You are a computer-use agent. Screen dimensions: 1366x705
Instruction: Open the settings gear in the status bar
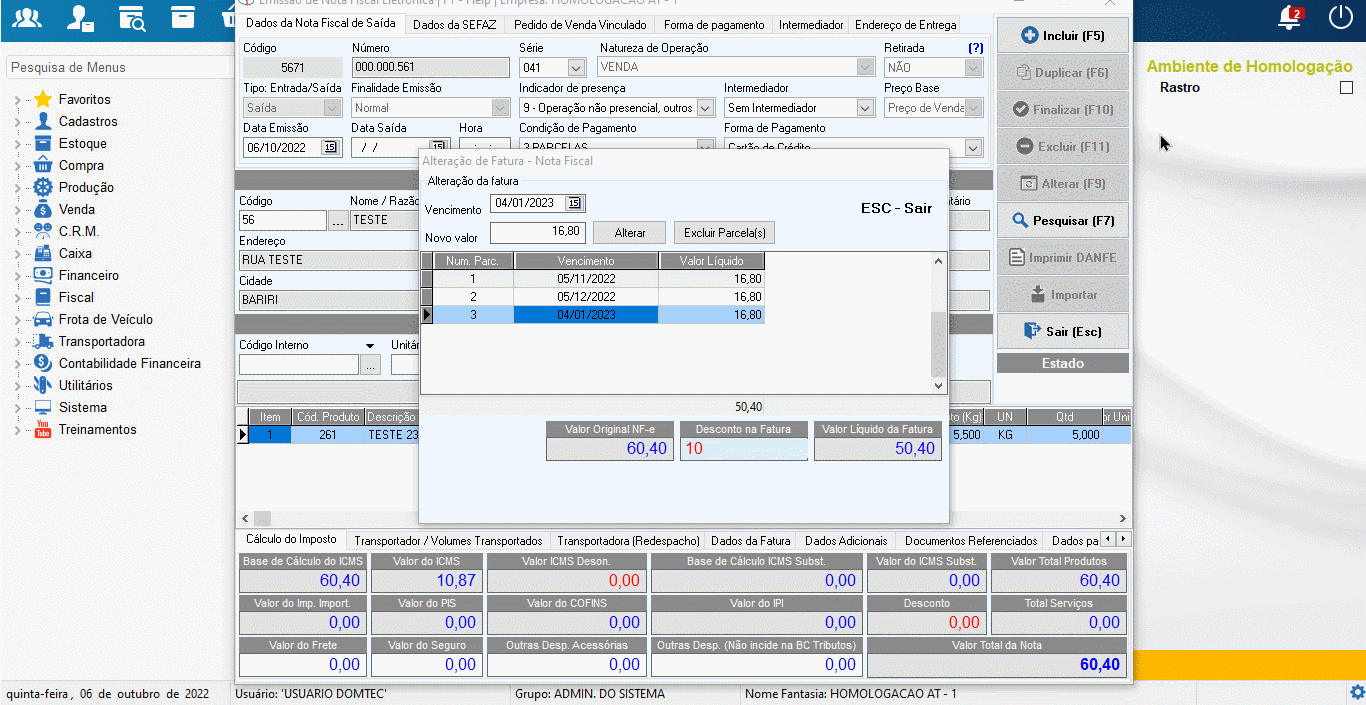tap(1357, 692)
